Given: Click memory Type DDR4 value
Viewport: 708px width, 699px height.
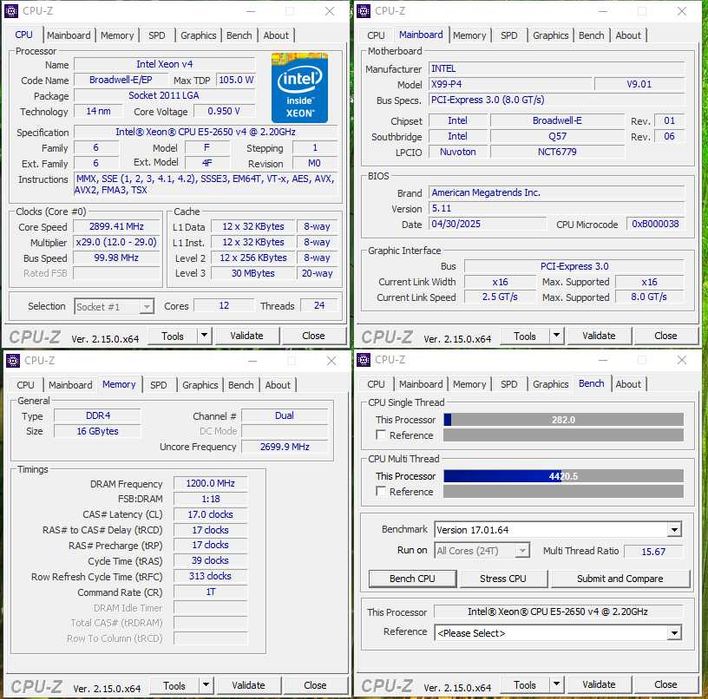Looking at the screenshot, I should pos(98,415).
